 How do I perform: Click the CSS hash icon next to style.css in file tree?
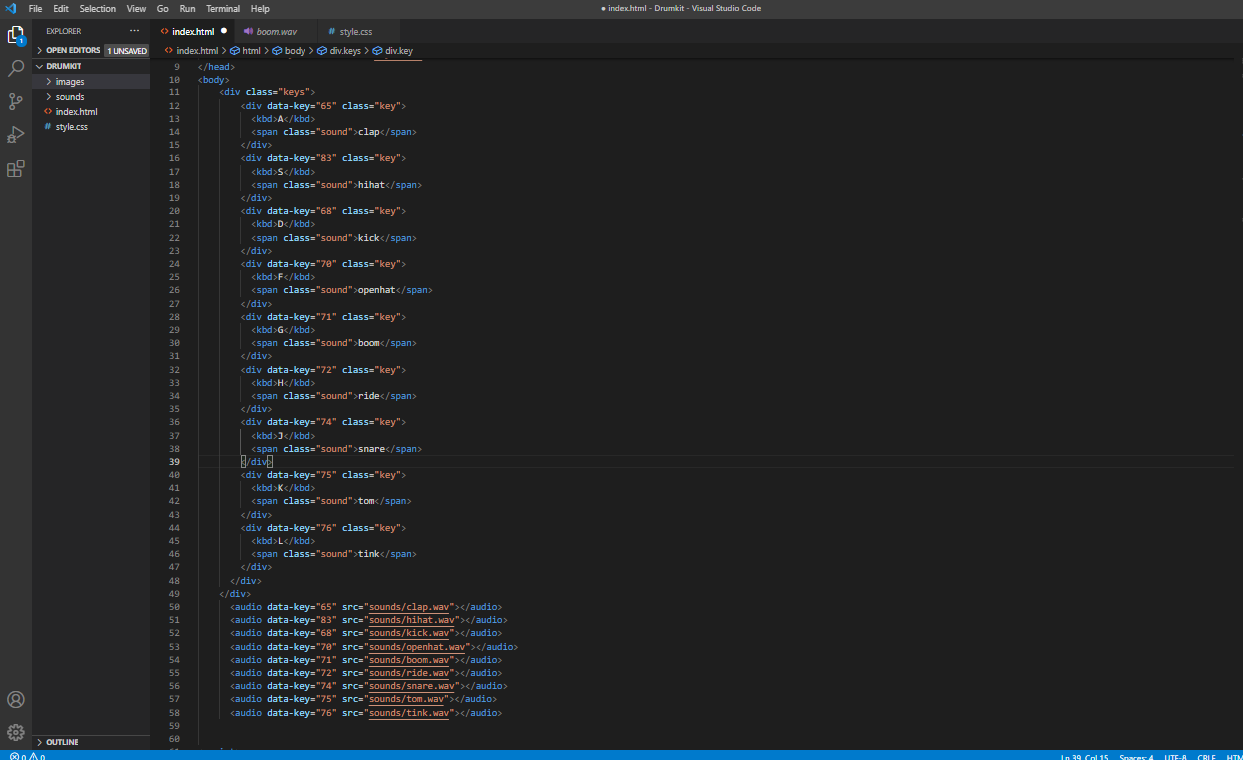point(48,127)
